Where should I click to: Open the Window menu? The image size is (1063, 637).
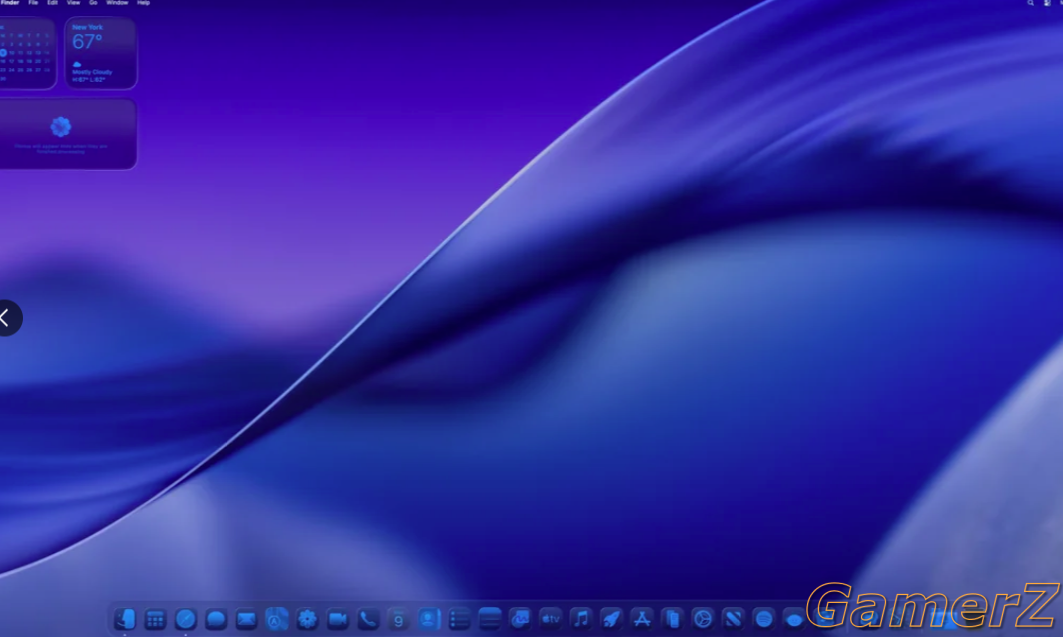coord(117,3)
